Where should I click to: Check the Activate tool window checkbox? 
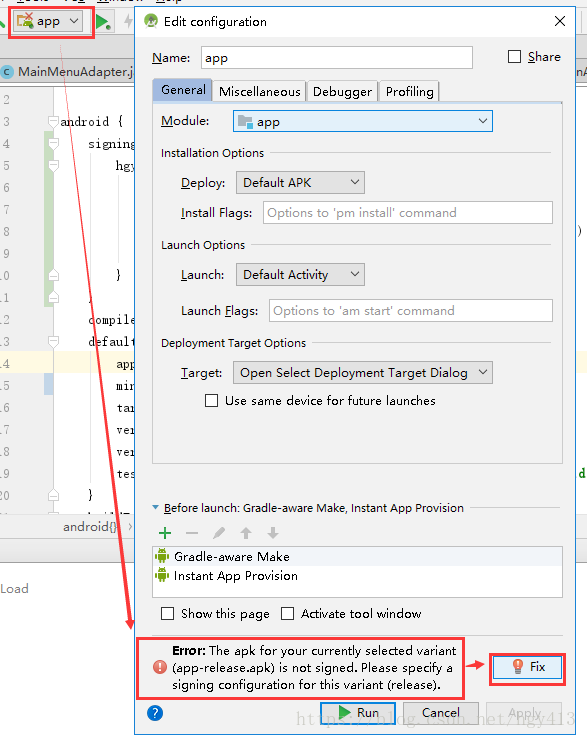287,613
